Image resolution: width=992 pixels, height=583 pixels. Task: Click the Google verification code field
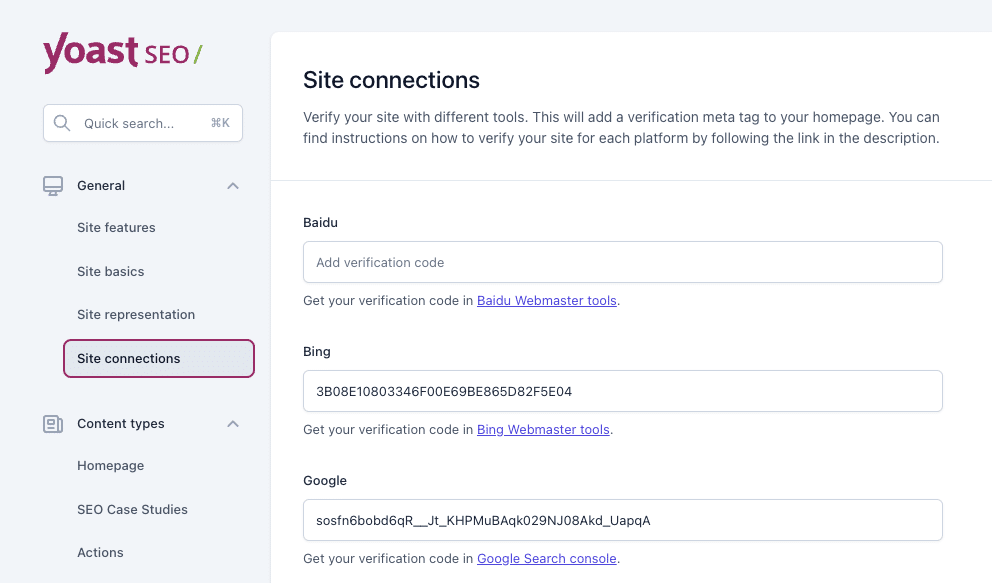(622, 520)
